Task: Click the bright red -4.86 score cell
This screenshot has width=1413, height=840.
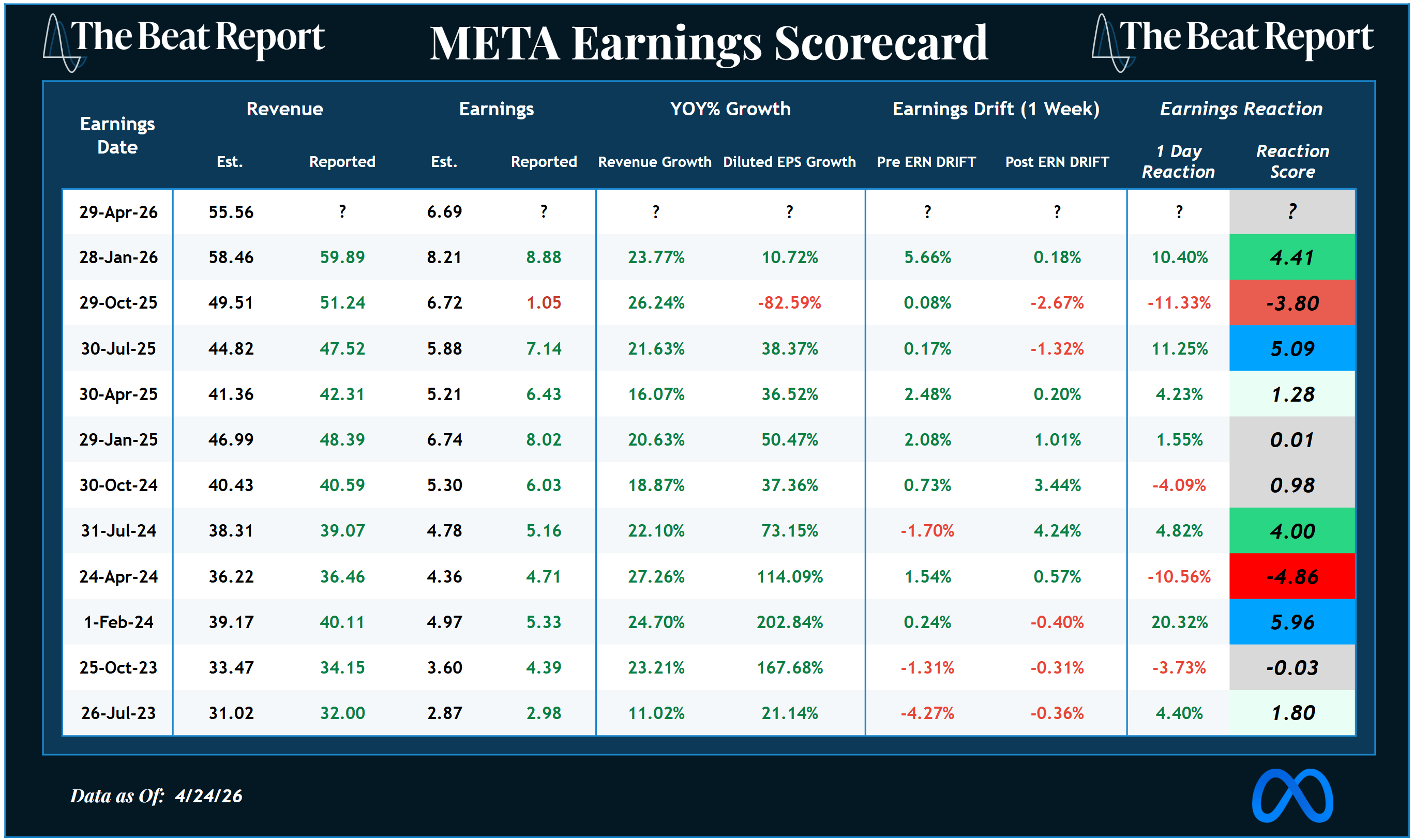Action: [1292, 576]
